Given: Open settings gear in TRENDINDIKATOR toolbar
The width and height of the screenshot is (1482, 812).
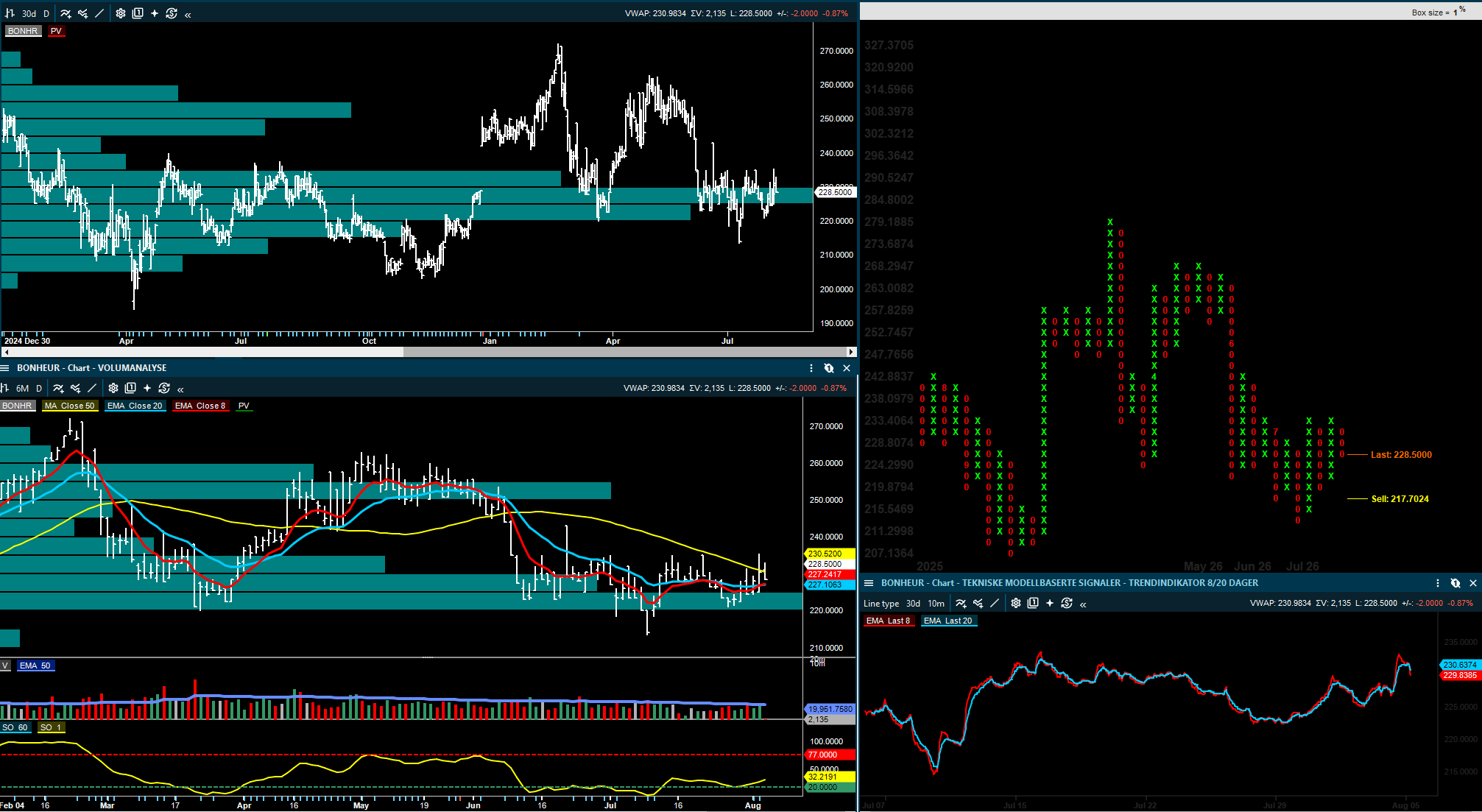Looking at the screenshot, I should pyautogui.click(x=1016, y=603).
